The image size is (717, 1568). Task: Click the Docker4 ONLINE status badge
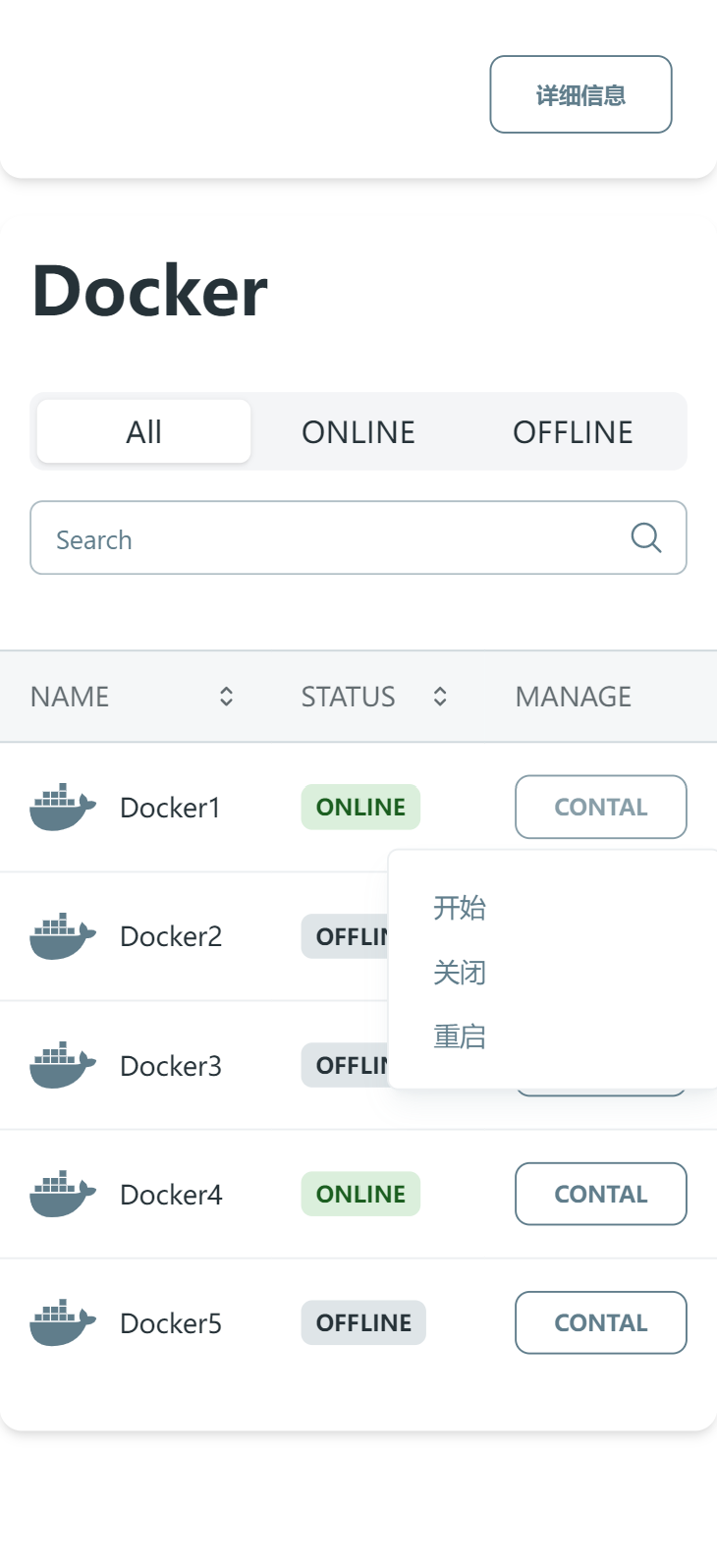360,1194
